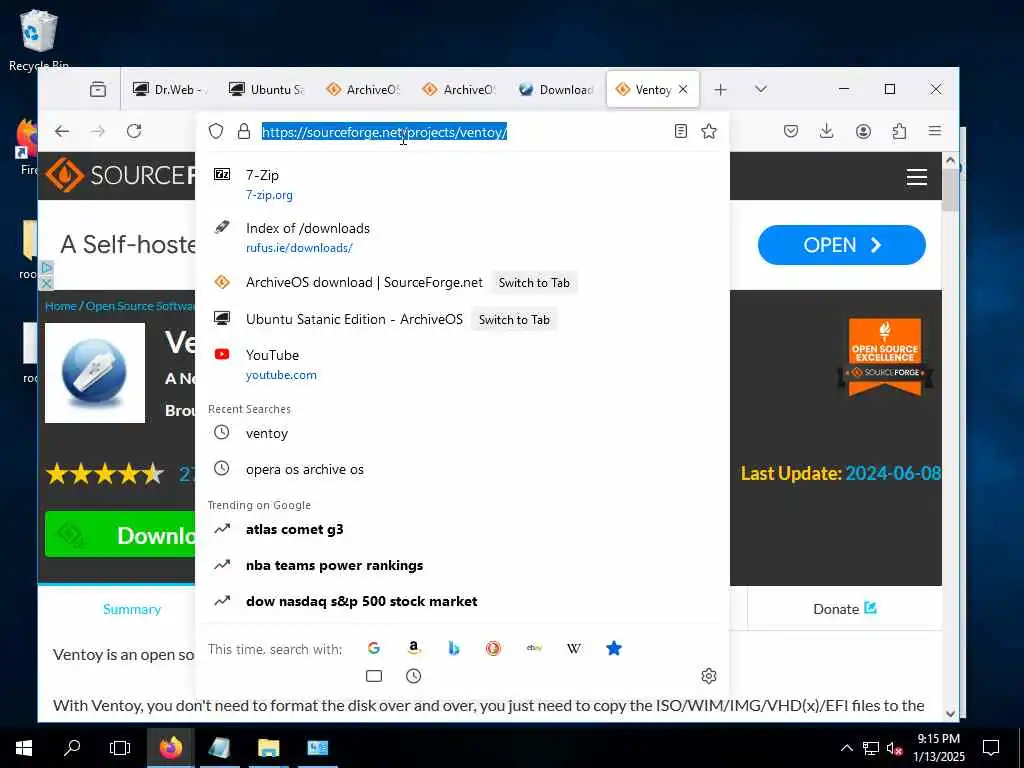Search this time with Wikipedia
Screen dimensions: 1024x768
[573, 648]
